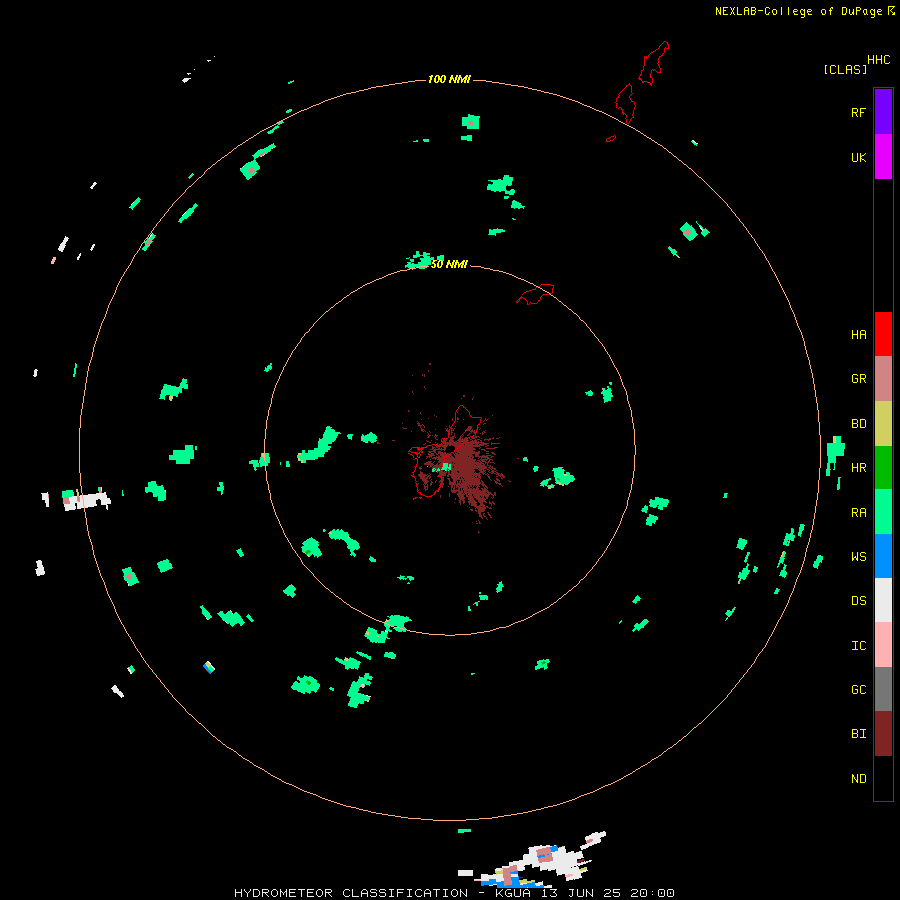Click the 100 NMI range ring label

tap(449, 79)
